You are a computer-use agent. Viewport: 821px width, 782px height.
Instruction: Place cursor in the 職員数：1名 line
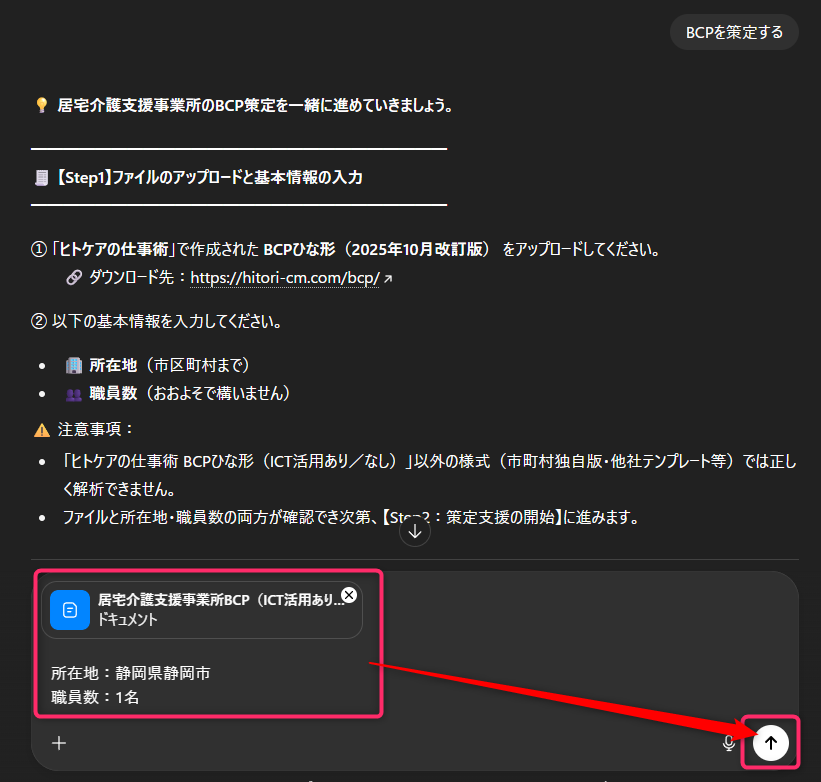95,697
